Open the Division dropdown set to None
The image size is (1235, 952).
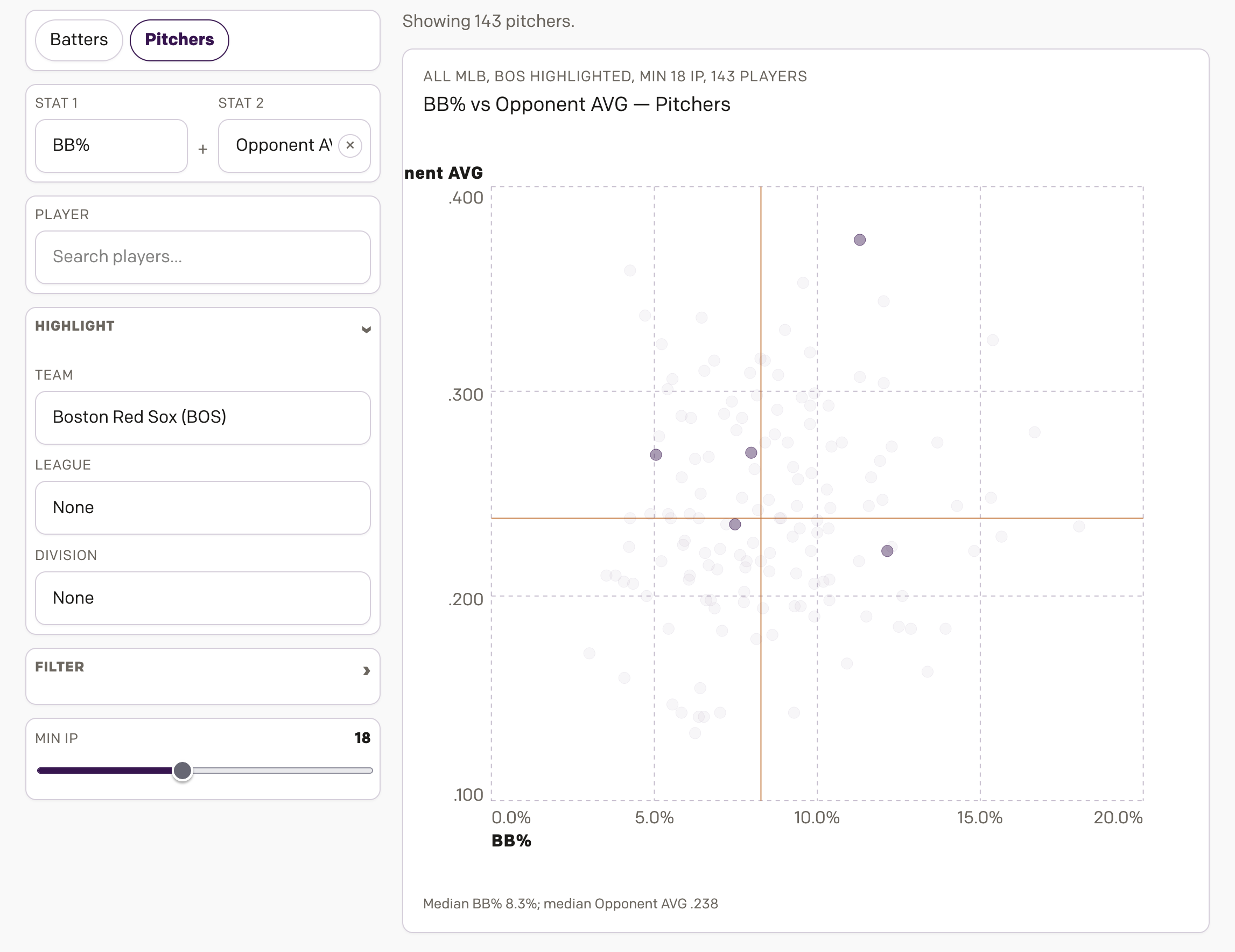(x=202, y=598)
